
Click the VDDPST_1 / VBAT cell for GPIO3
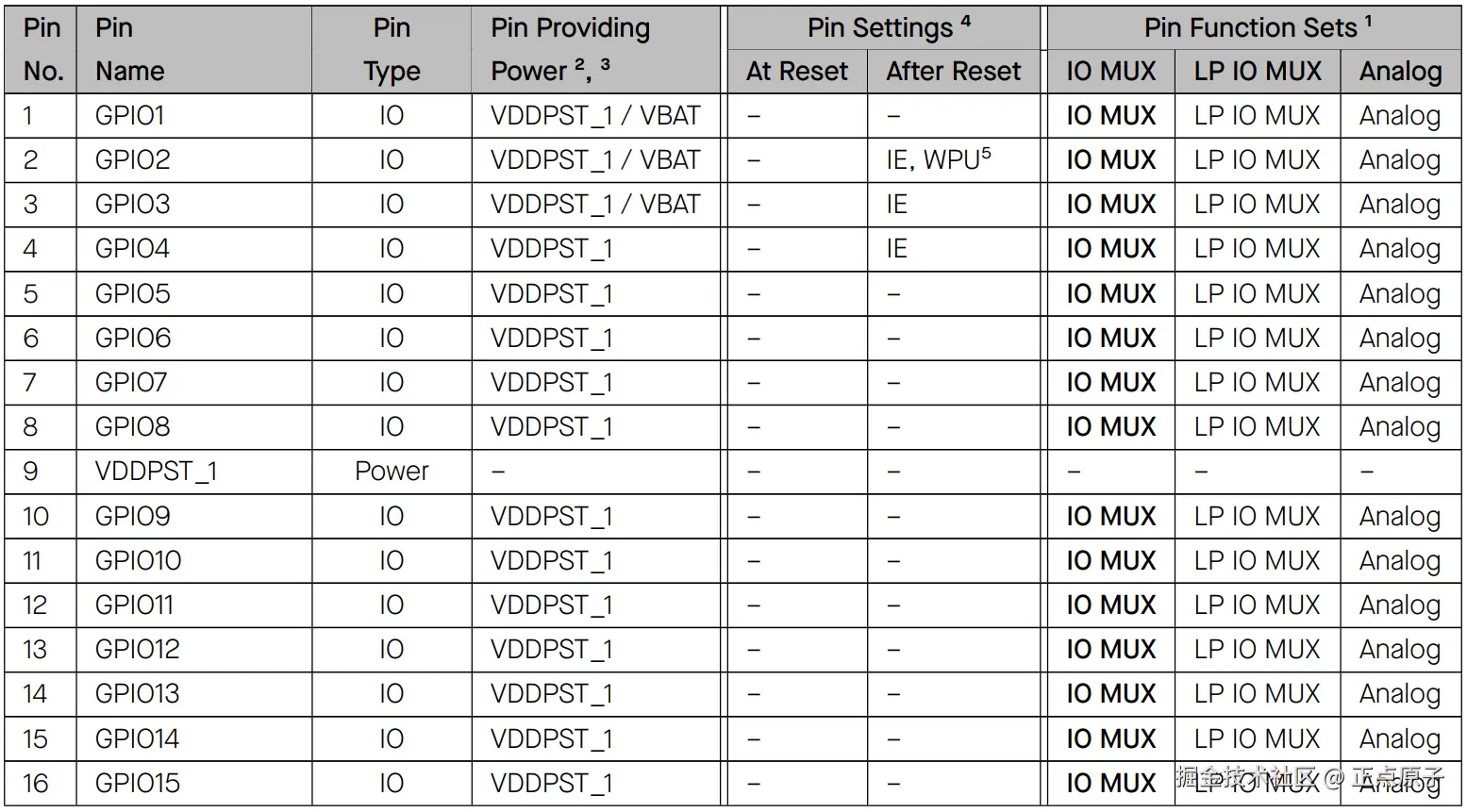[x=594, y=205]
